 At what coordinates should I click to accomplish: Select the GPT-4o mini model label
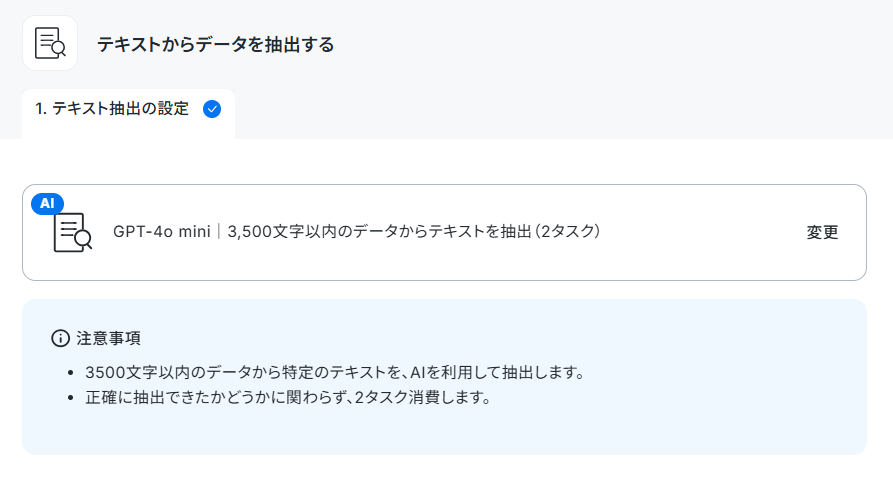(x=162, y=232)
